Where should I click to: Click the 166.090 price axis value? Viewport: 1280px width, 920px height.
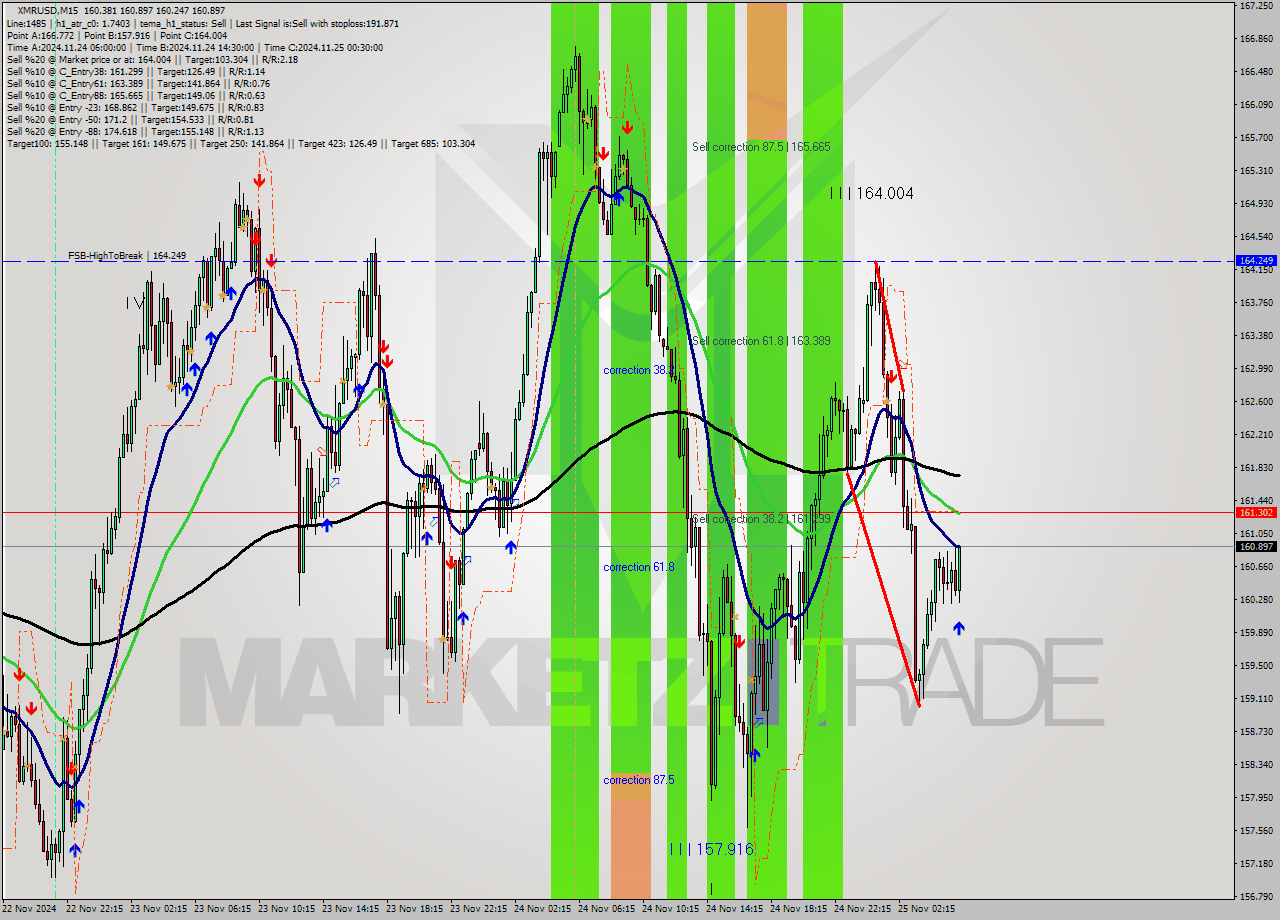tap(1255, 104)
